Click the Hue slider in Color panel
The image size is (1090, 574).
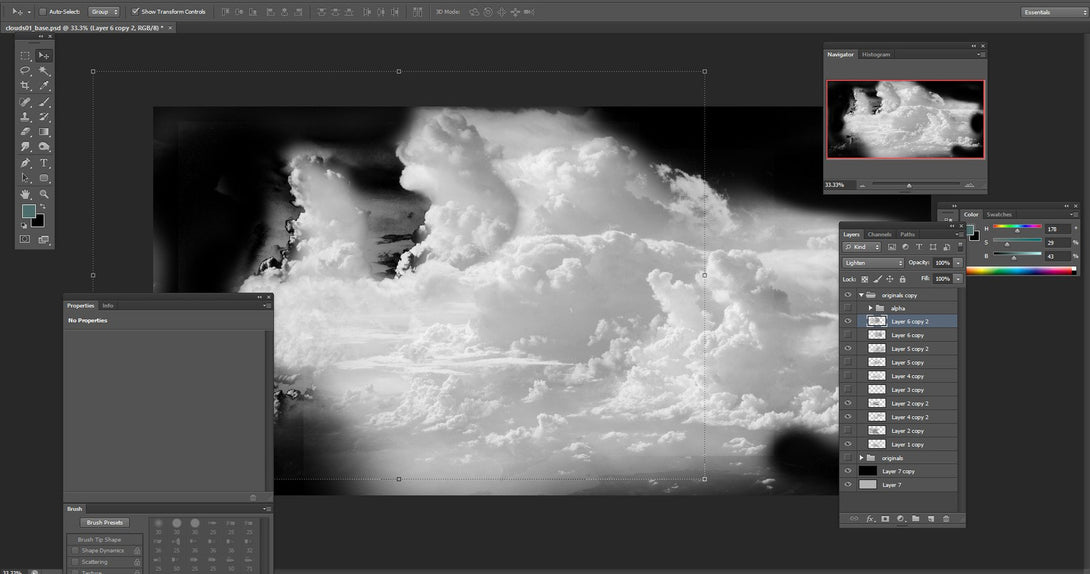pyautogui.click(x=1017, y=228)
